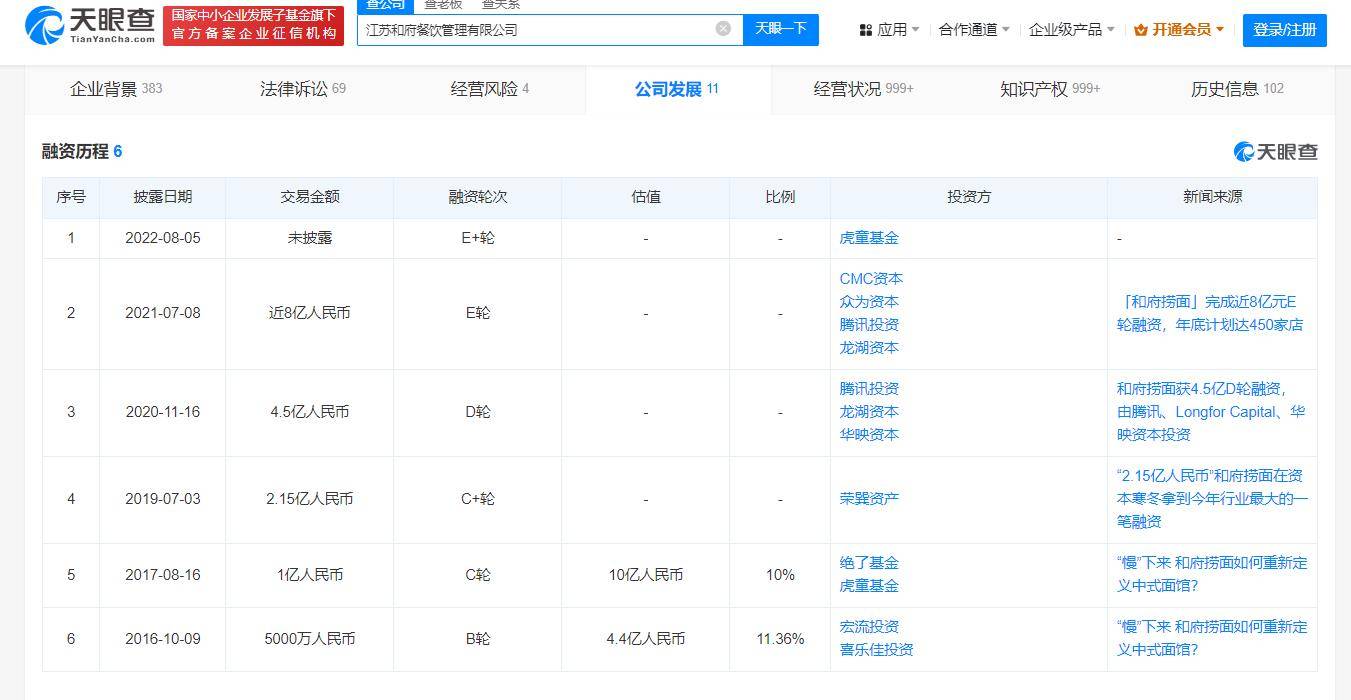
Task: Click the 虎童基金 investor link
Action: [869, 238]
